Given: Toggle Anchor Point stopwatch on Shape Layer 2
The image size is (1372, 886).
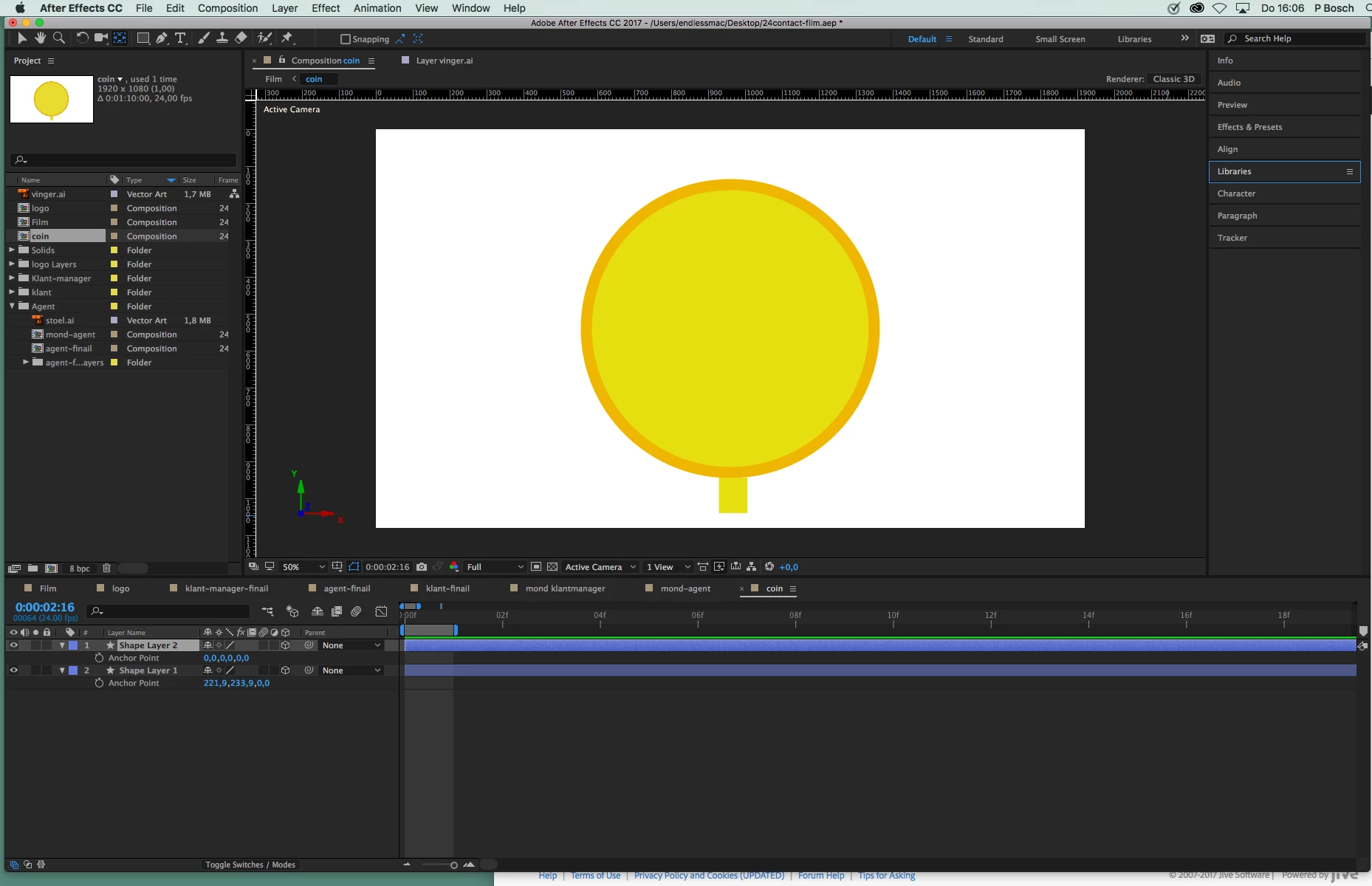Looking at the screenshot, I should [x=99, y=658].
